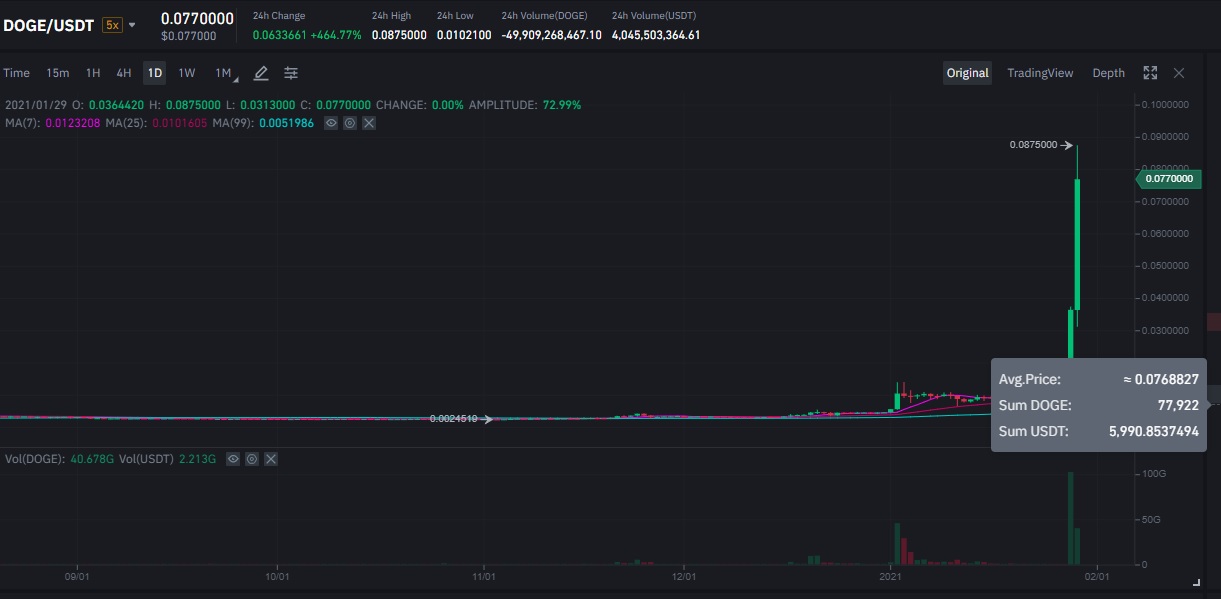Click the 5x leverage badge
The height and width of the screenshot is (599, 1221).
pyautogui.click(x=112, y=25)
